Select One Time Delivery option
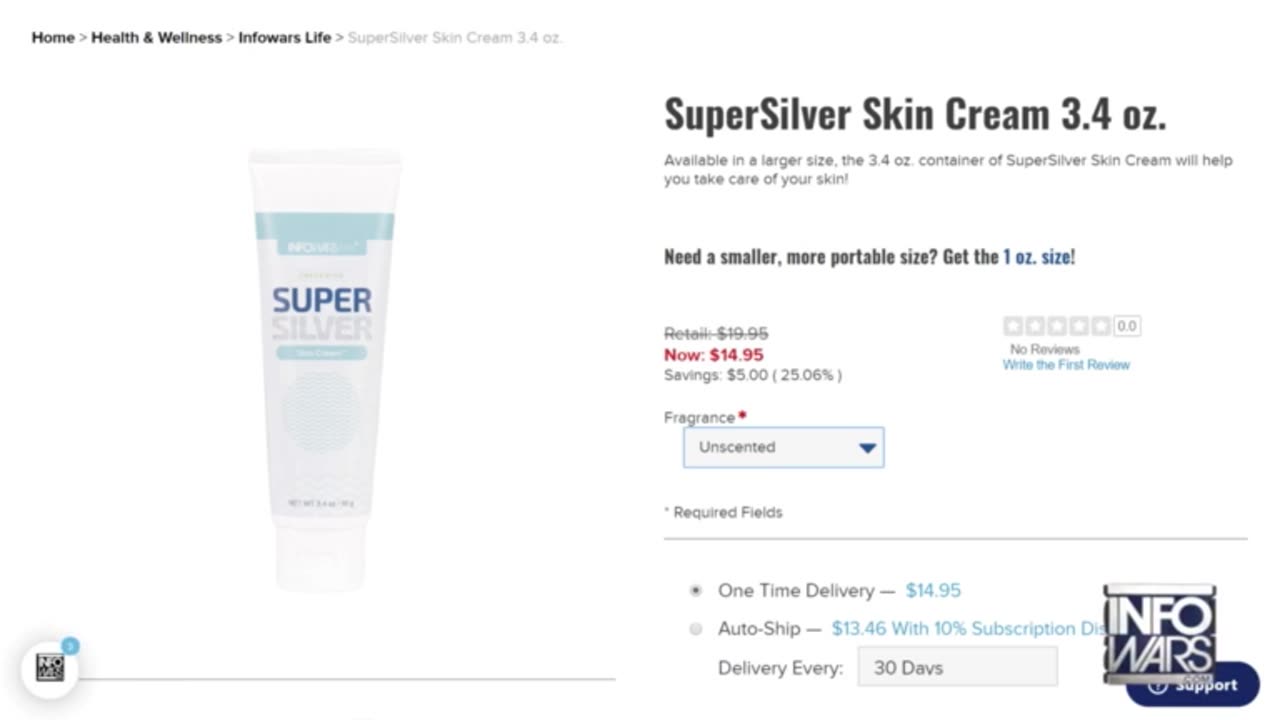Viewport: 1280px width, 720px height. coord(696,591)
